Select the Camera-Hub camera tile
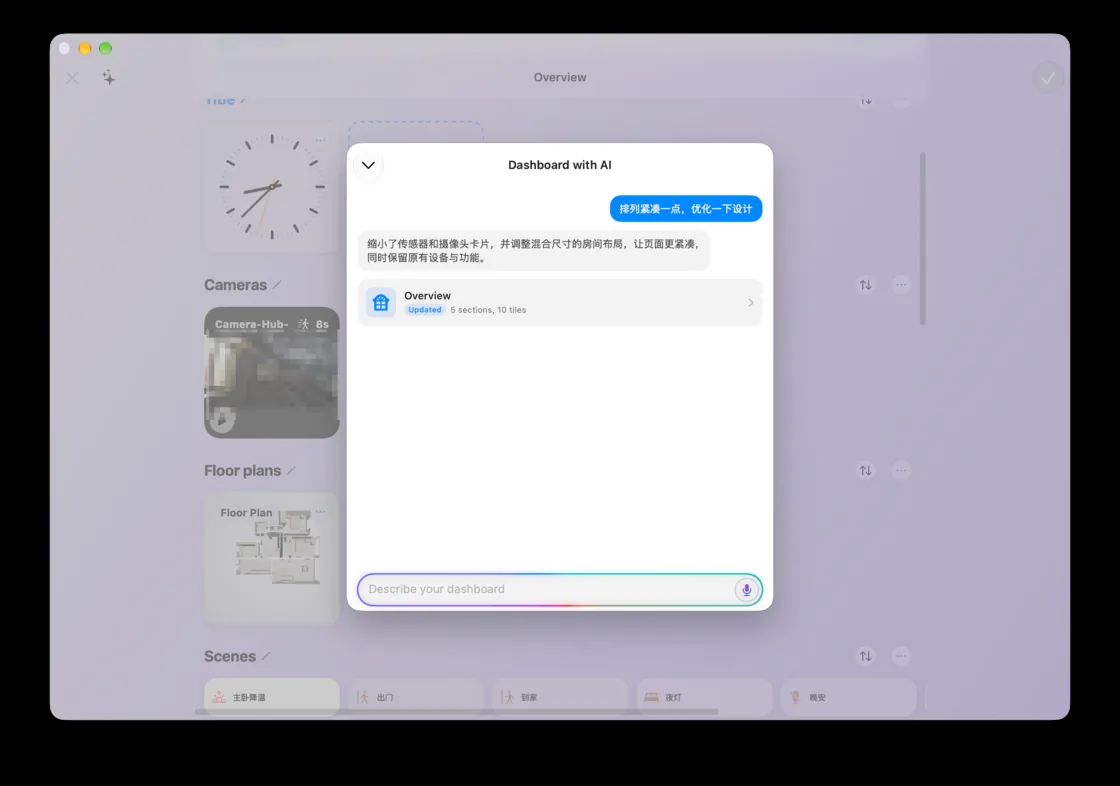 click(x=271, y=372)
